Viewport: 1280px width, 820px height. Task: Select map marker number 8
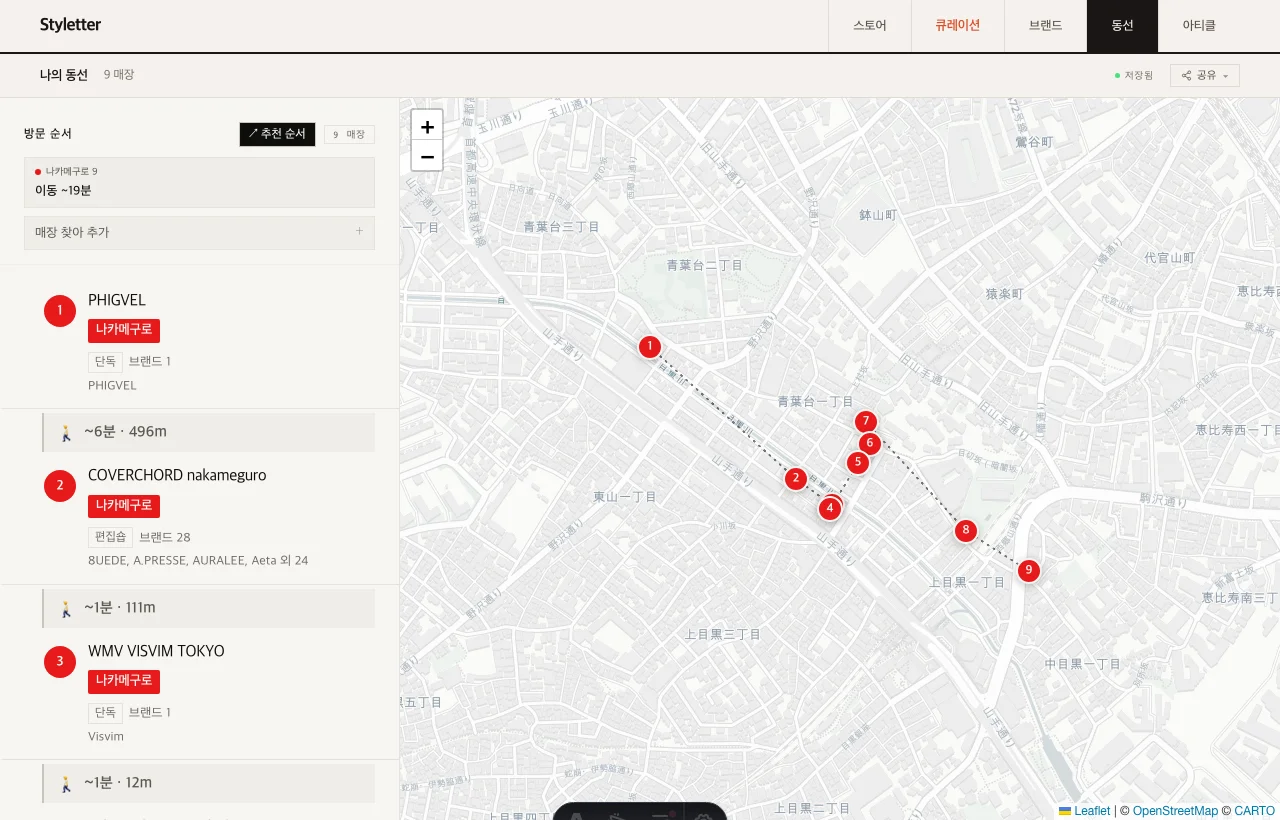tap(965, 531)
